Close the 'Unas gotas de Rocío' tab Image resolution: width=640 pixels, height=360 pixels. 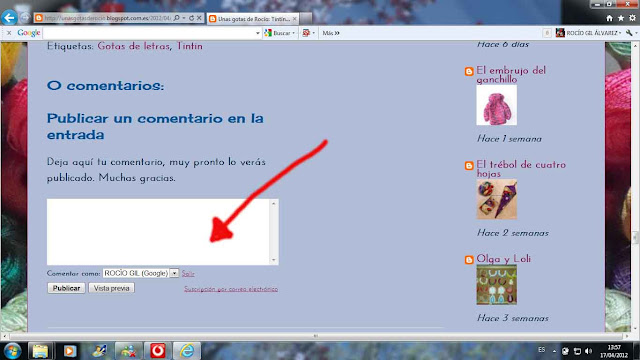294,19
